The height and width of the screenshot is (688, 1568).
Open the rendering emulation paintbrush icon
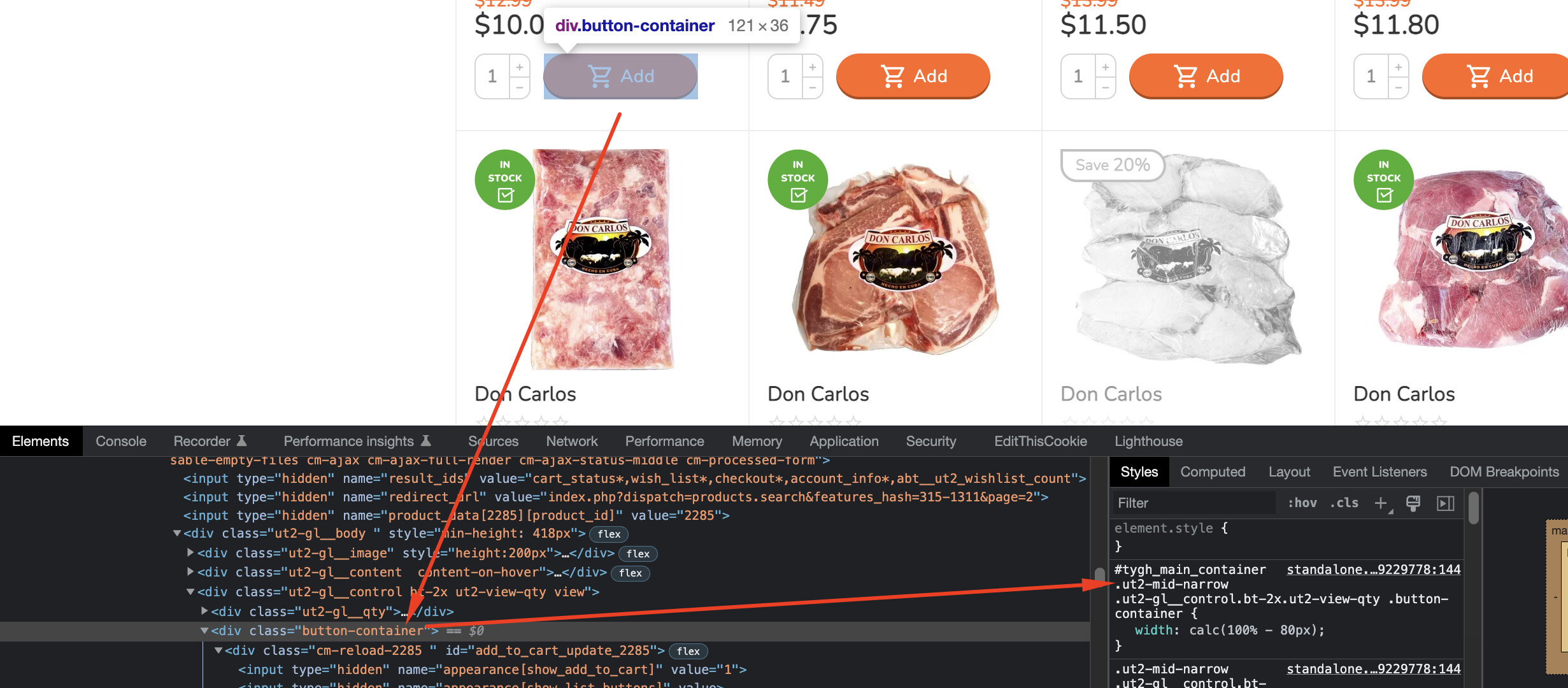click(1413, 503)
